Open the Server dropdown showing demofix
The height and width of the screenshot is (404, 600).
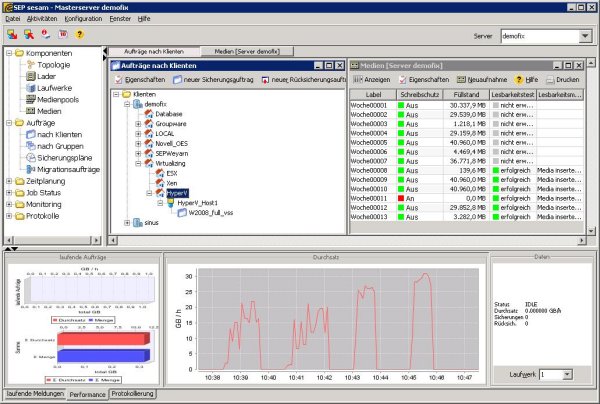pos(585,36)
